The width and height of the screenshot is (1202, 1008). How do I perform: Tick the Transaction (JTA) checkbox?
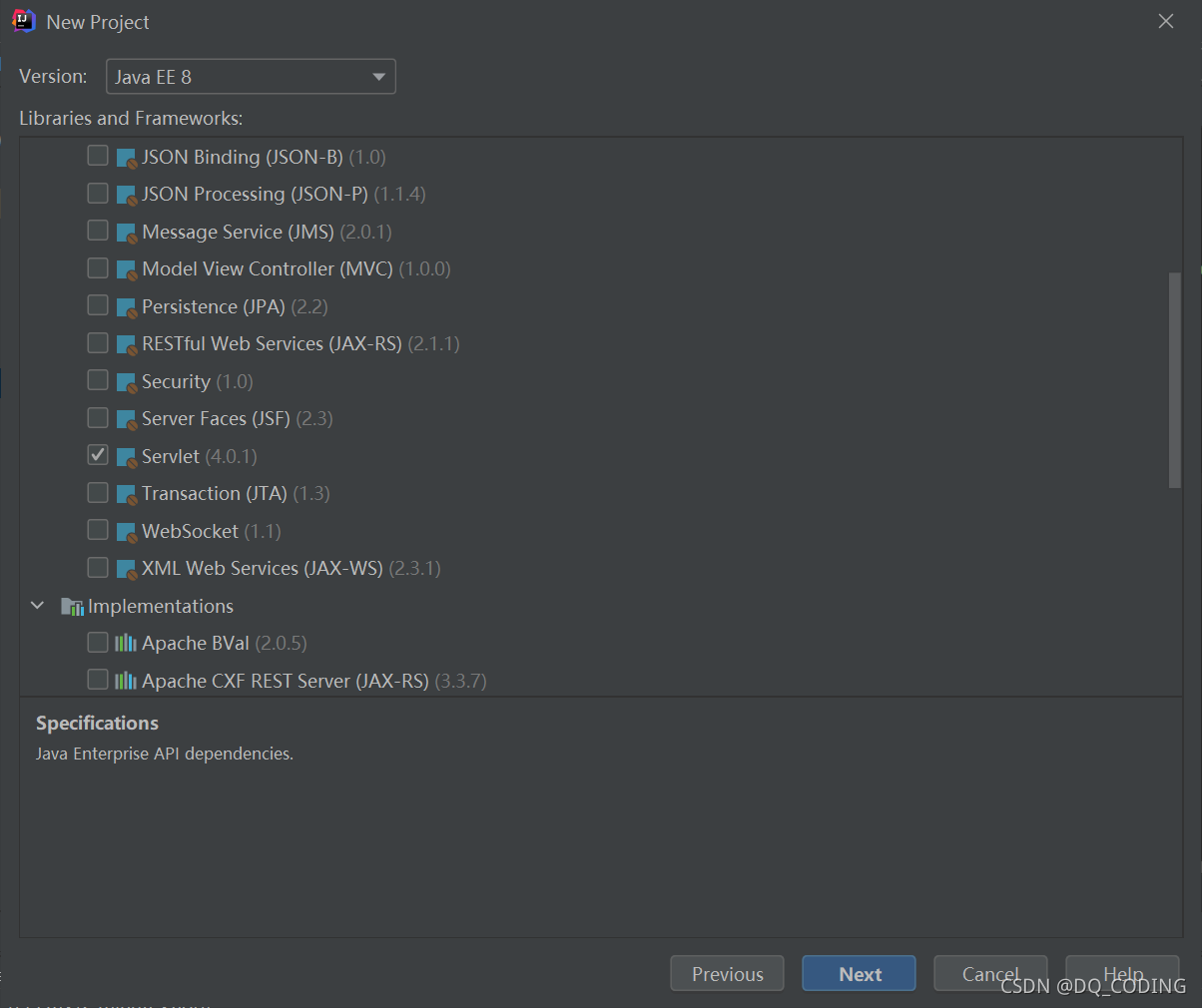pos(98,492)
